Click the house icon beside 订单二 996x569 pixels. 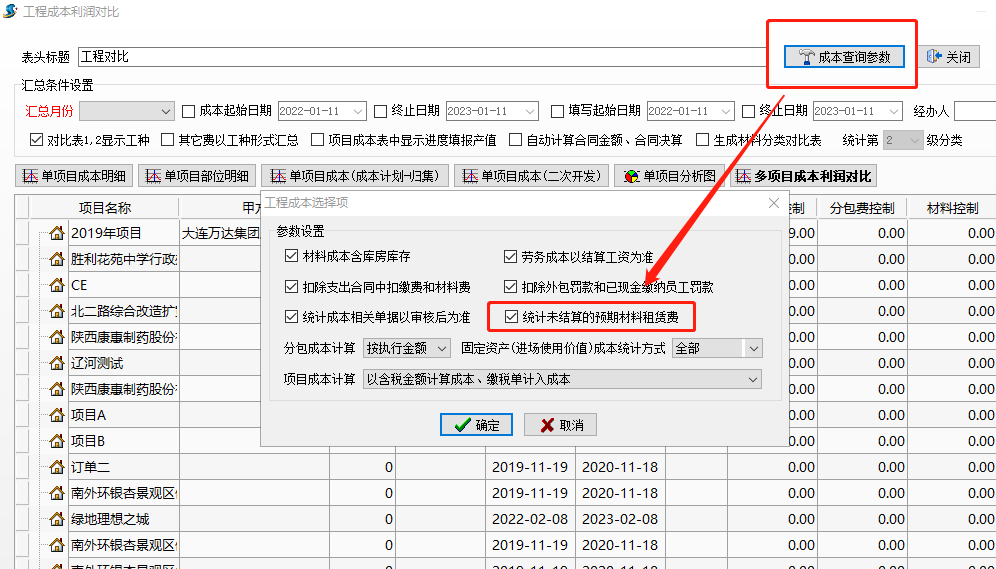(x=57, y=467)
